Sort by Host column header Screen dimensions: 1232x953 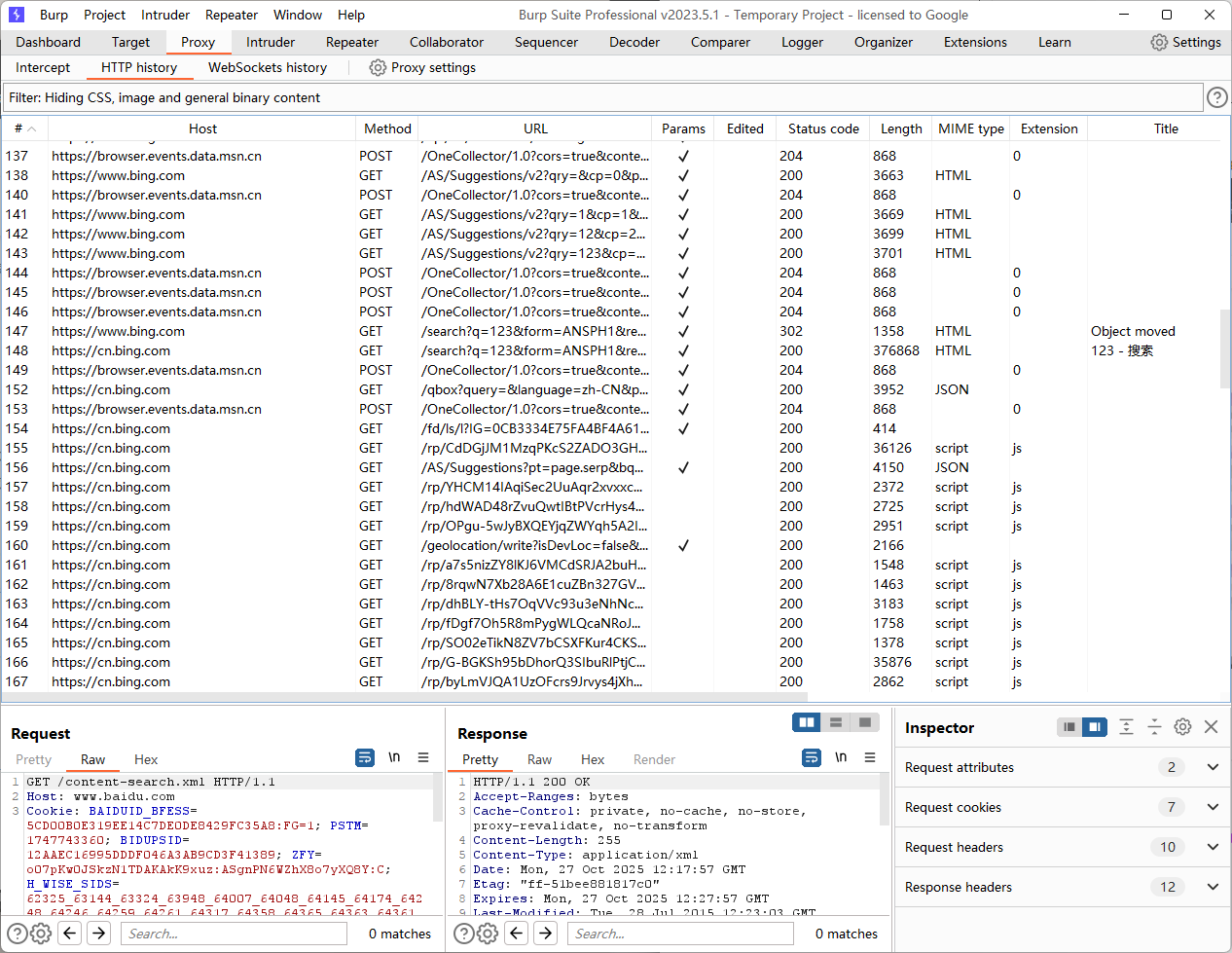pyautogui.click(x=202, y=128)
